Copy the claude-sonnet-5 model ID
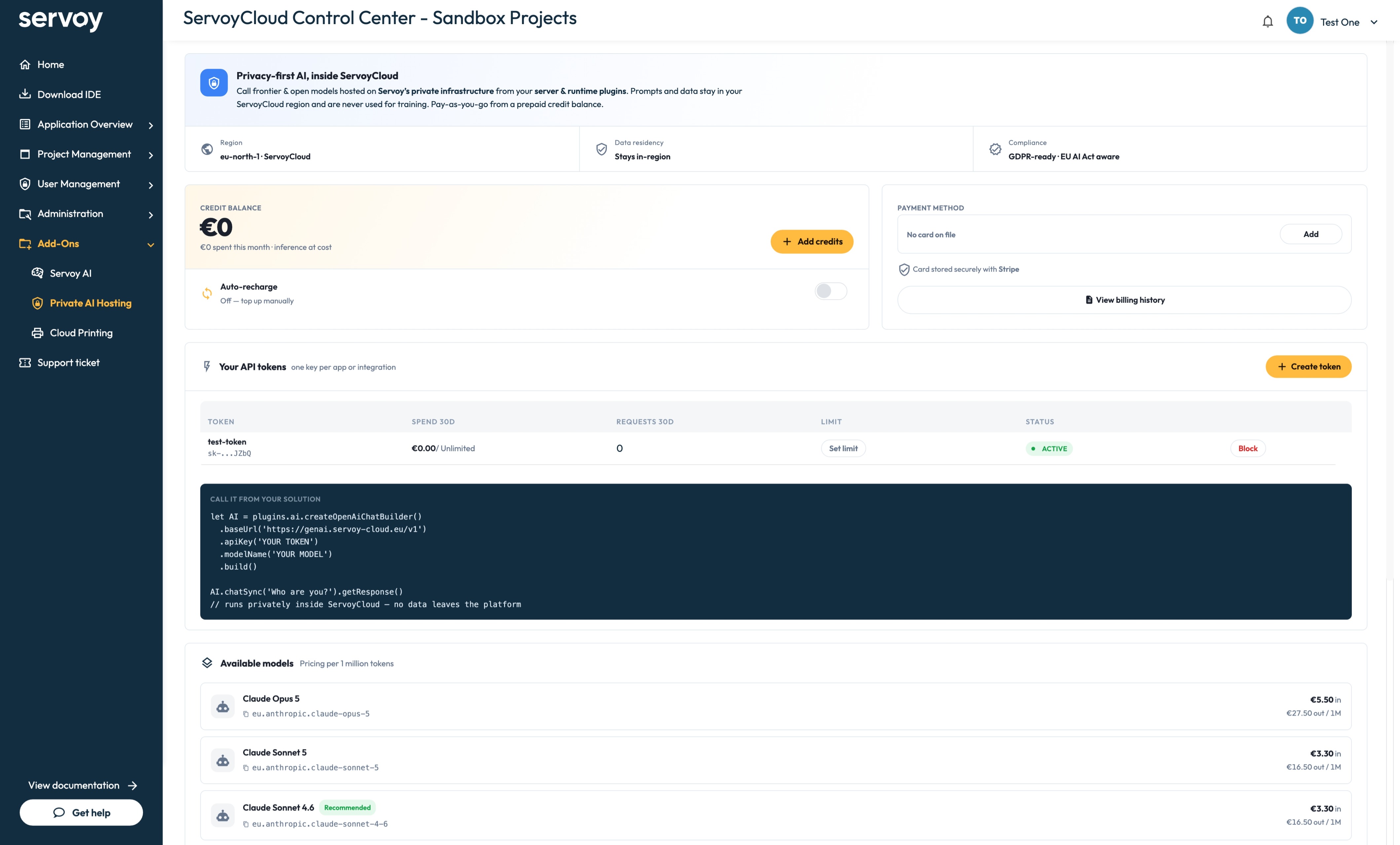Viewport: 1400px width, 845px height. click(245, 768)
